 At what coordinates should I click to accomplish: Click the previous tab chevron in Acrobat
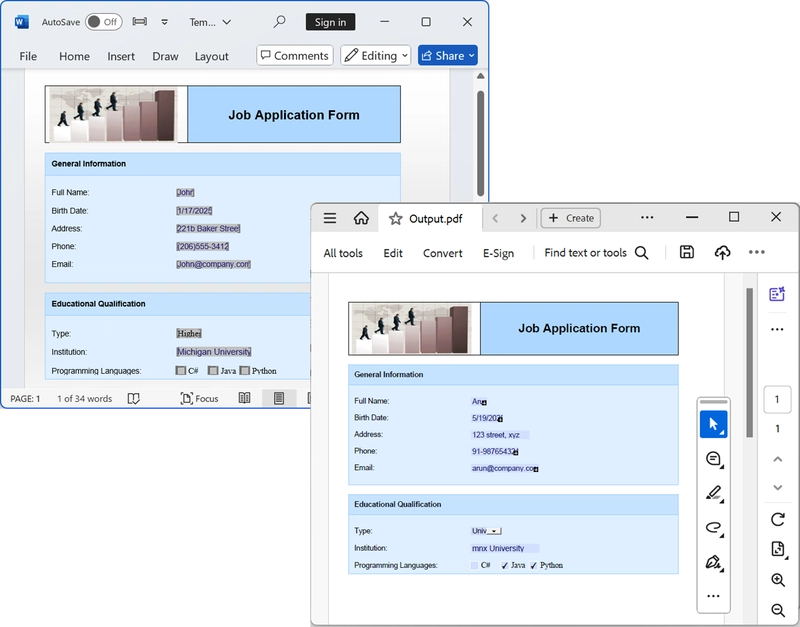[495, 218]
